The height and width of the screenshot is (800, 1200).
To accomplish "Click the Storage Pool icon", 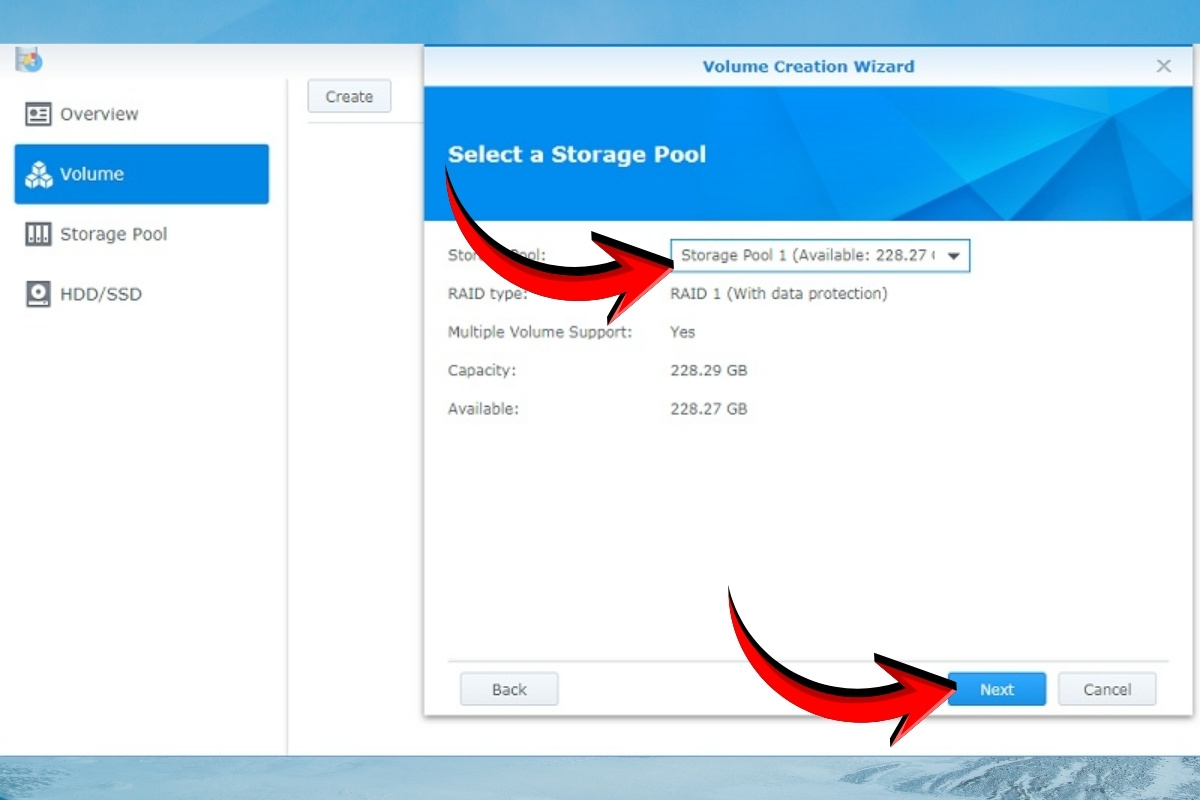I will pyautogui.click(x=38, y=234).
